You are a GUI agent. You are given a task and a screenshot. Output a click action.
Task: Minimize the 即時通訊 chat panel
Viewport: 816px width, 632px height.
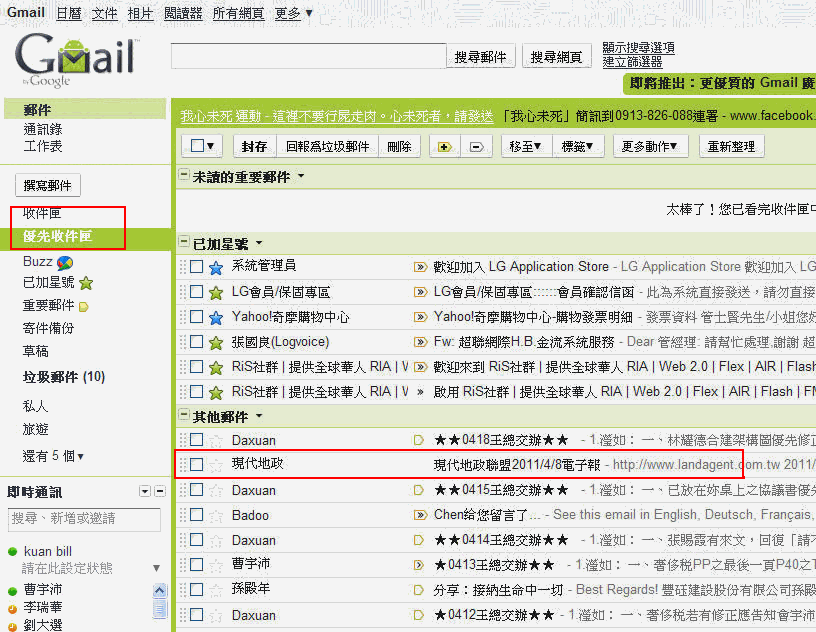point(160,491)
